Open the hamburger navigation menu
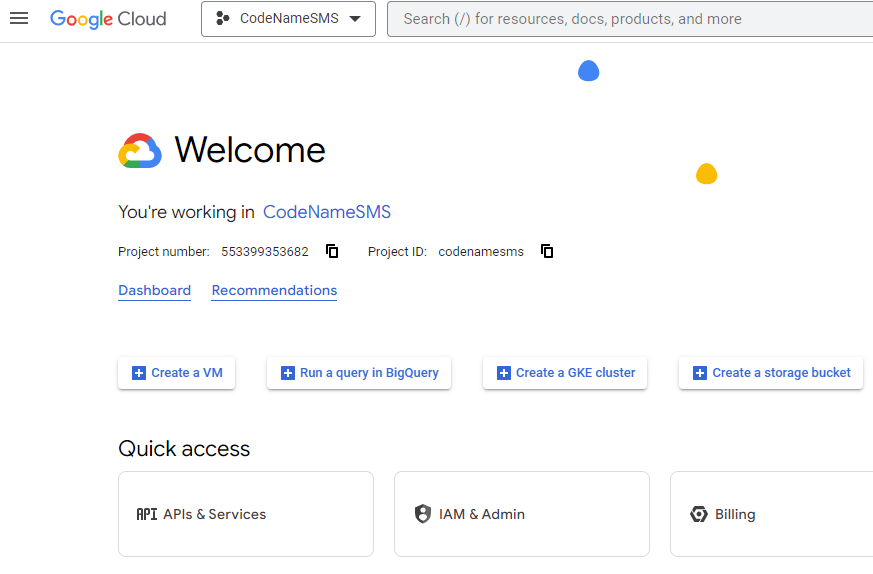 click(x=19, y=19)
